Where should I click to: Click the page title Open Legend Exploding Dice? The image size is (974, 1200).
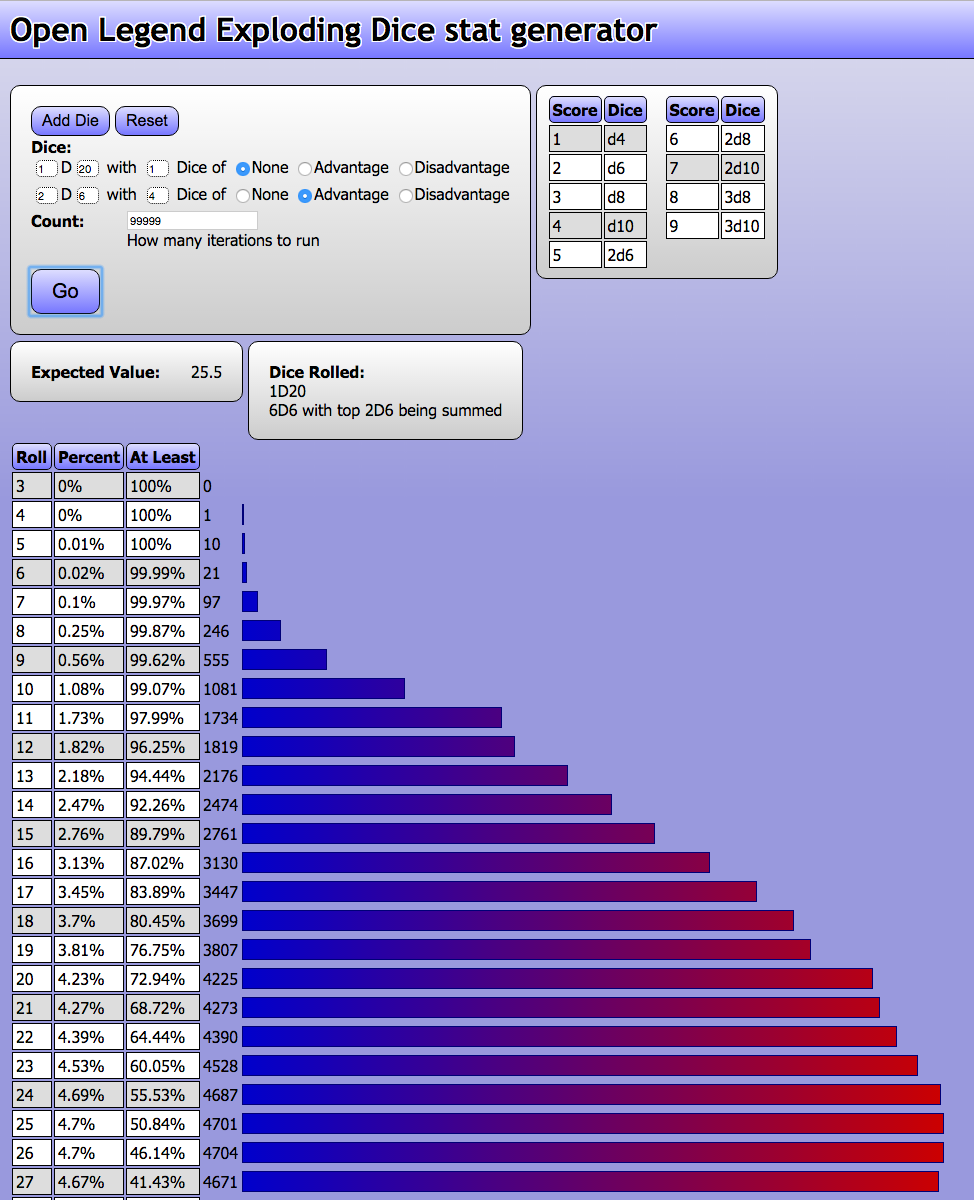click(x=333, y=30)
